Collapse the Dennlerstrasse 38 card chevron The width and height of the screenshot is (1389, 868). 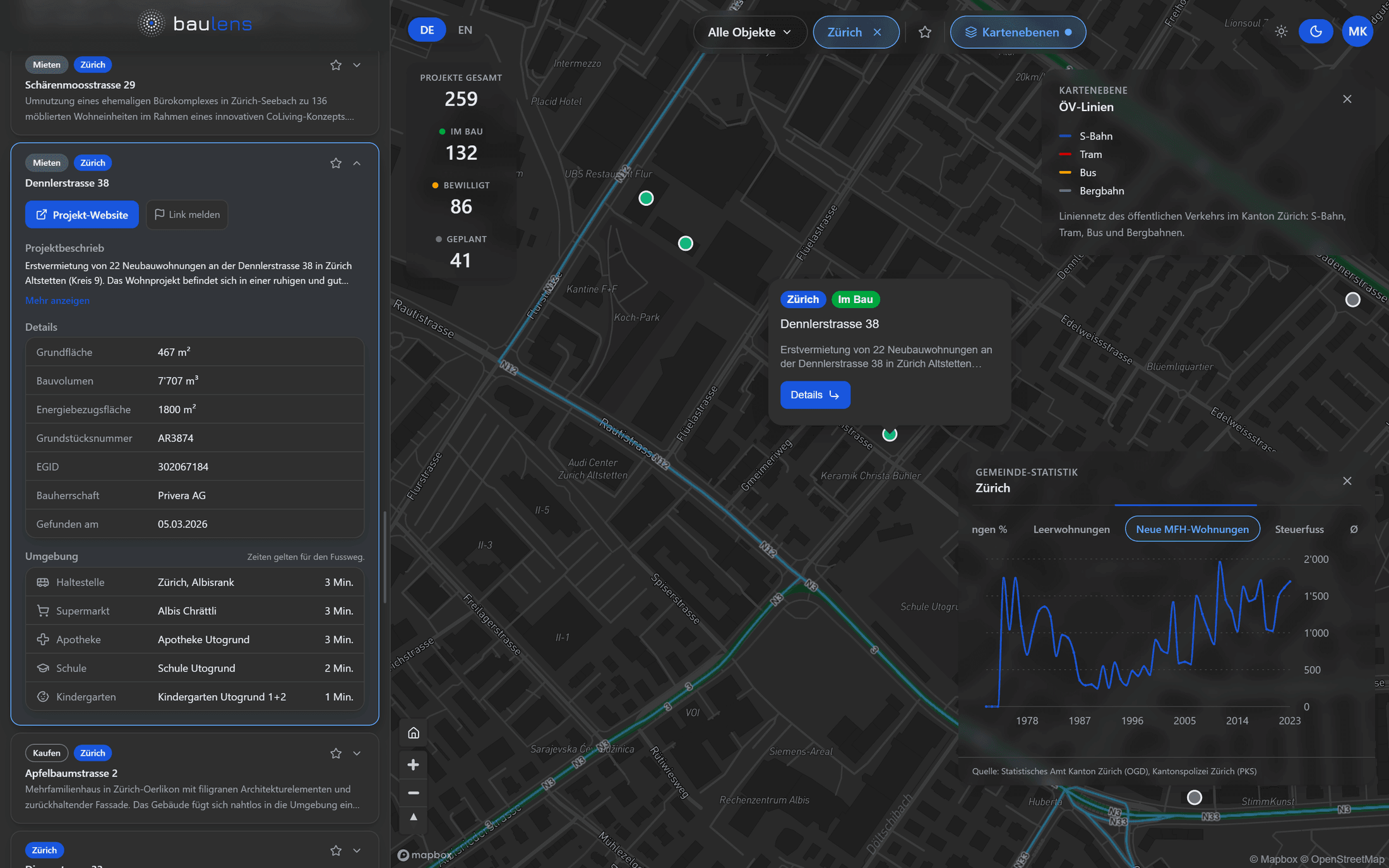pos(357,163)
